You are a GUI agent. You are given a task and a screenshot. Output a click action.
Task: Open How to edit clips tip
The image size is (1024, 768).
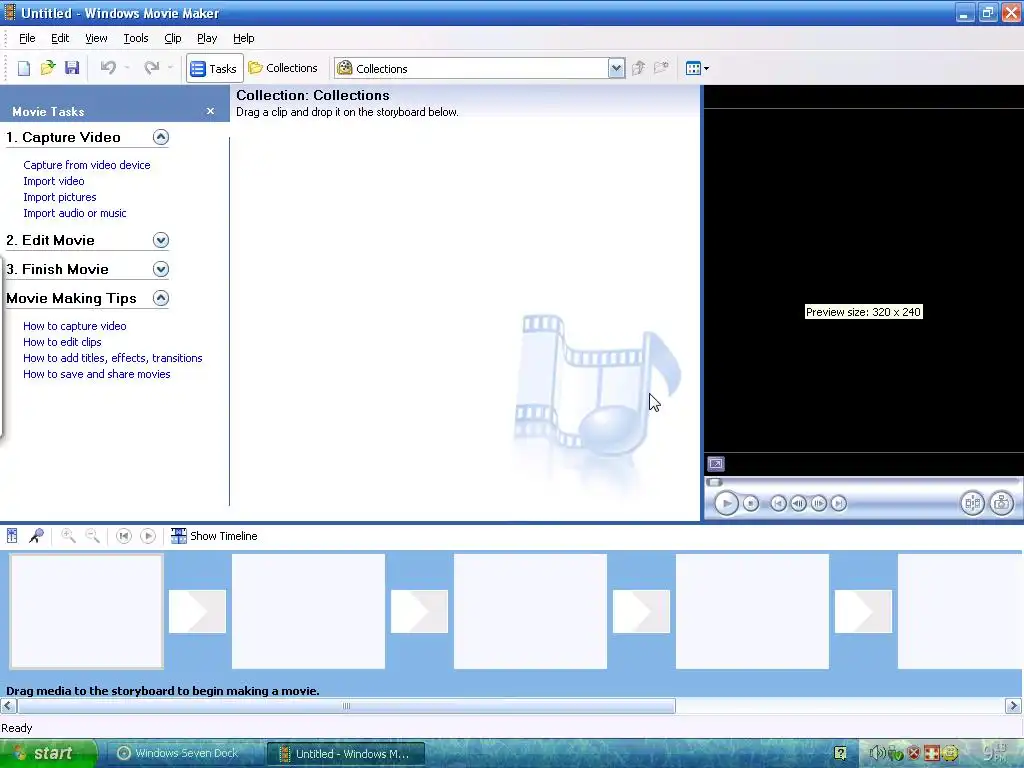[62, 342]
